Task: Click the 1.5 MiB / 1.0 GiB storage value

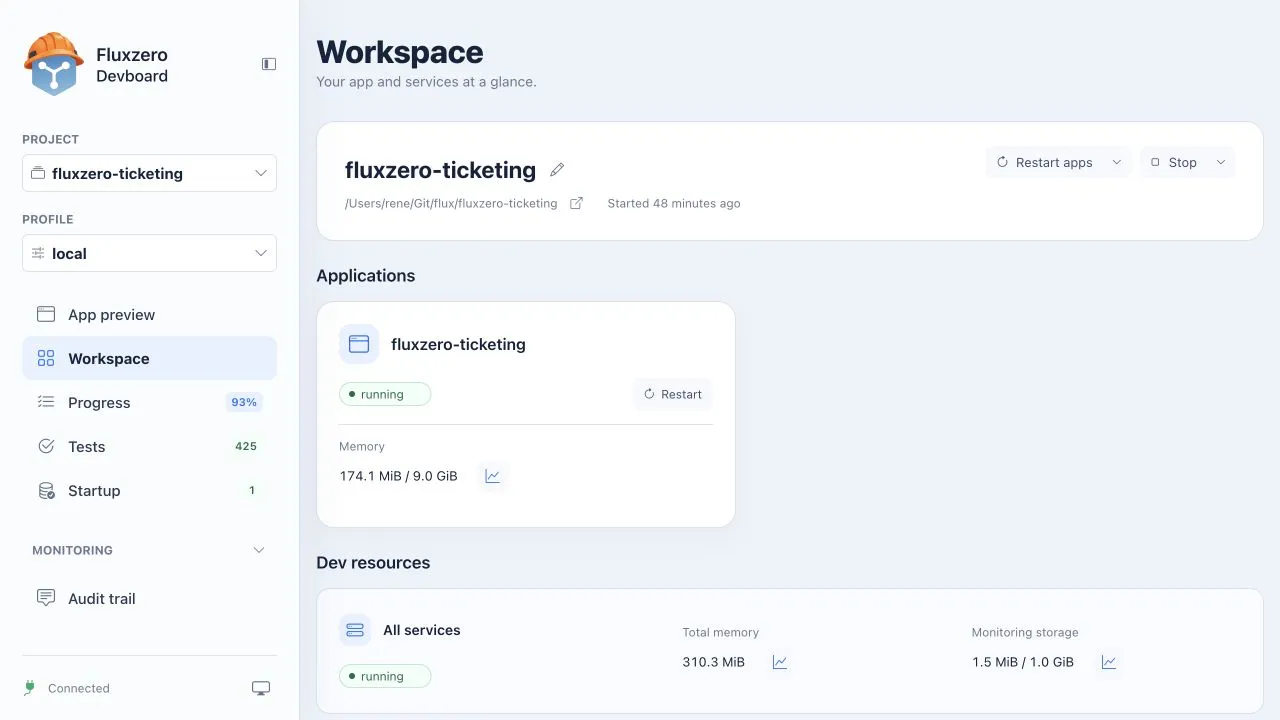Action: pyautogui.click(x=1023, y=662)
